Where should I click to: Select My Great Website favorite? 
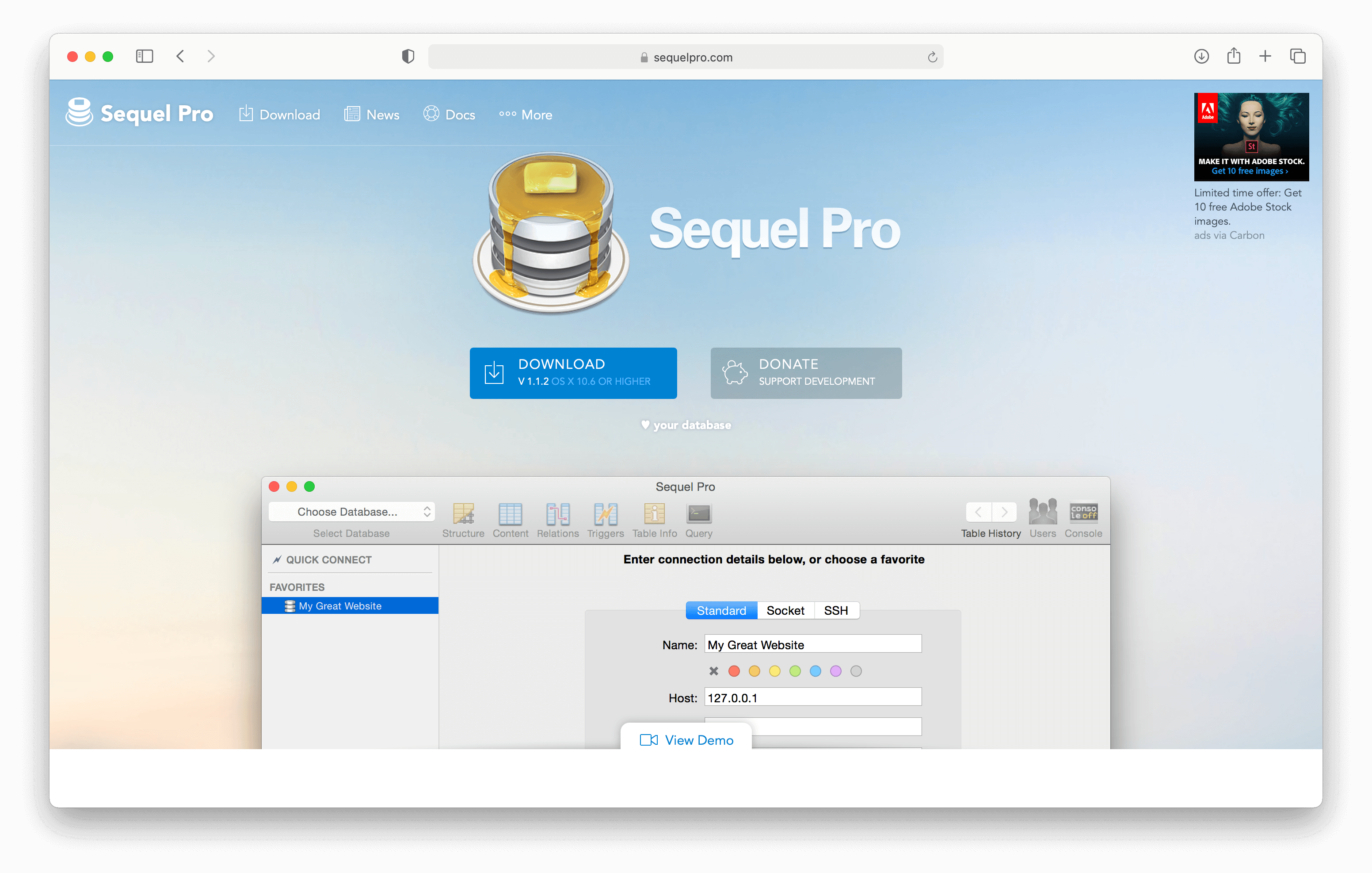pos(350,605)
